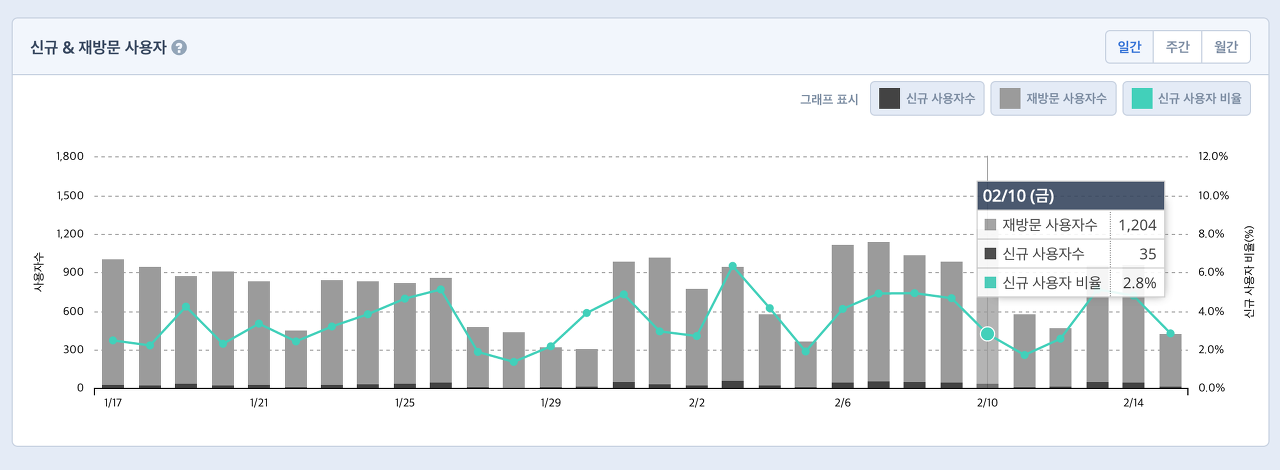
Task: Click the 그래프 표시 label
Action: pos(829,100)
